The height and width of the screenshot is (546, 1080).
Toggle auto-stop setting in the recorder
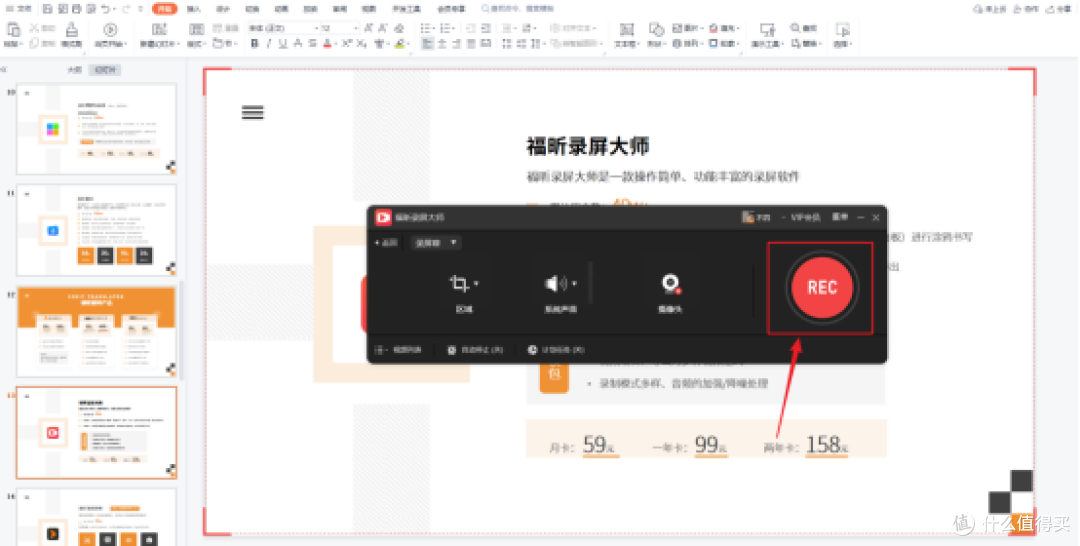tap(475, 350)
